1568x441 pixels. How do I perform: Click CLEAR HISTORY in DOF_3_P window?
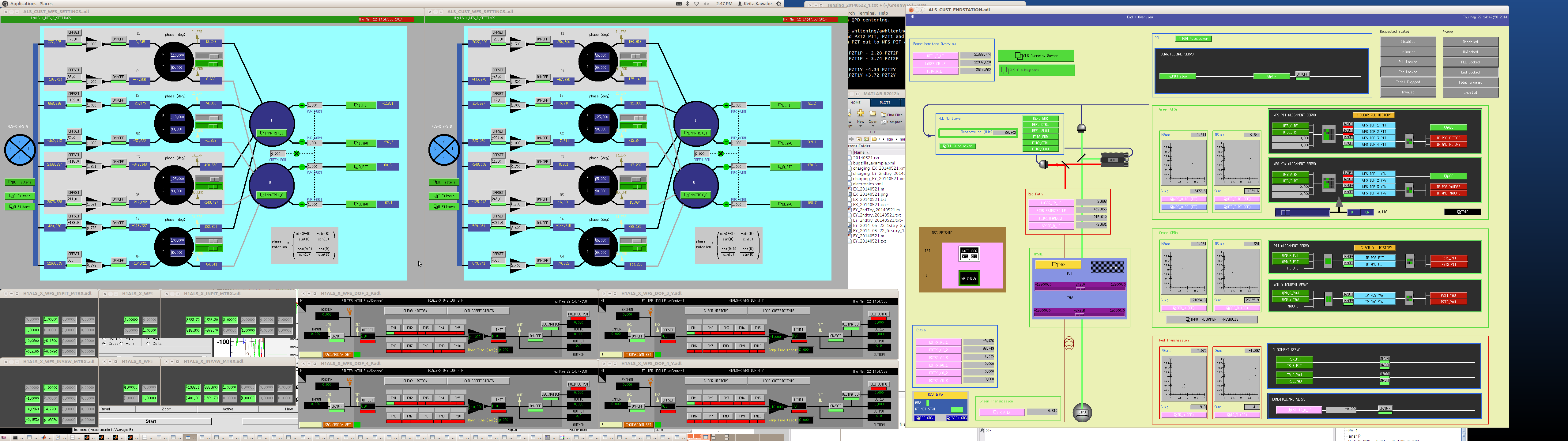click(x=415, y=311)
